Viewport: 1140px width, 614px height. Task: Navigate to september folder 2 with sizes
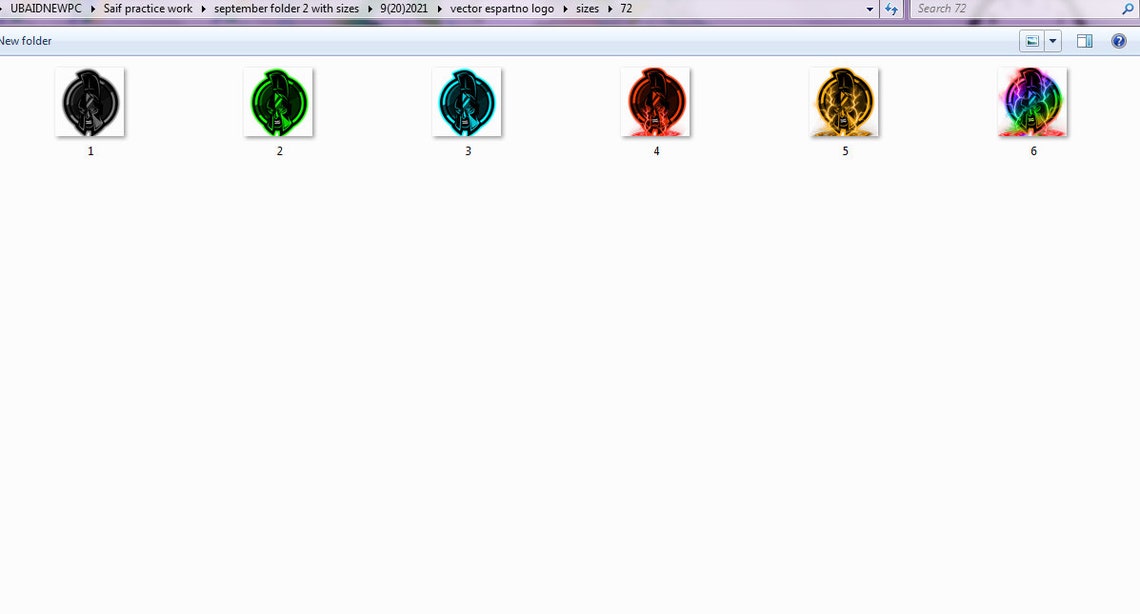point(286,8)
